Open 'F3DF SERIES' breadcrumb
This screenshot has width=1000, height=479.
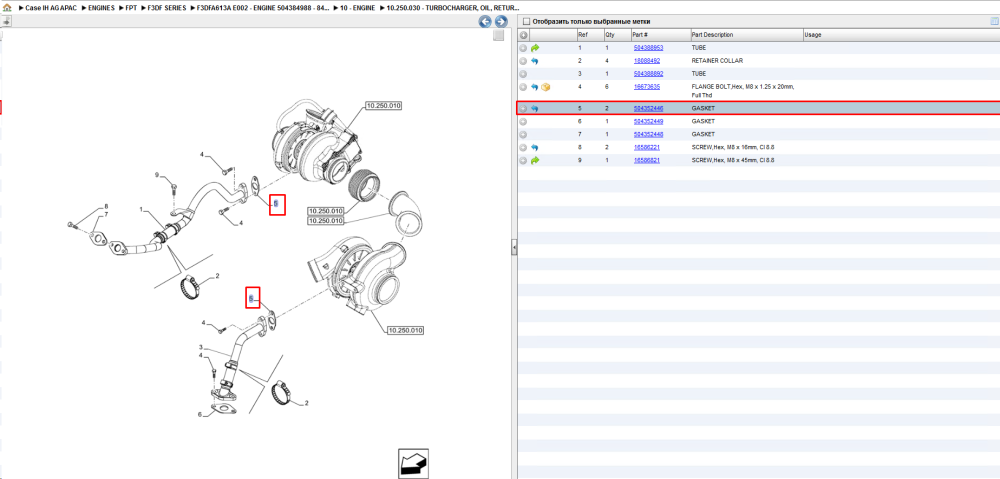168,8
